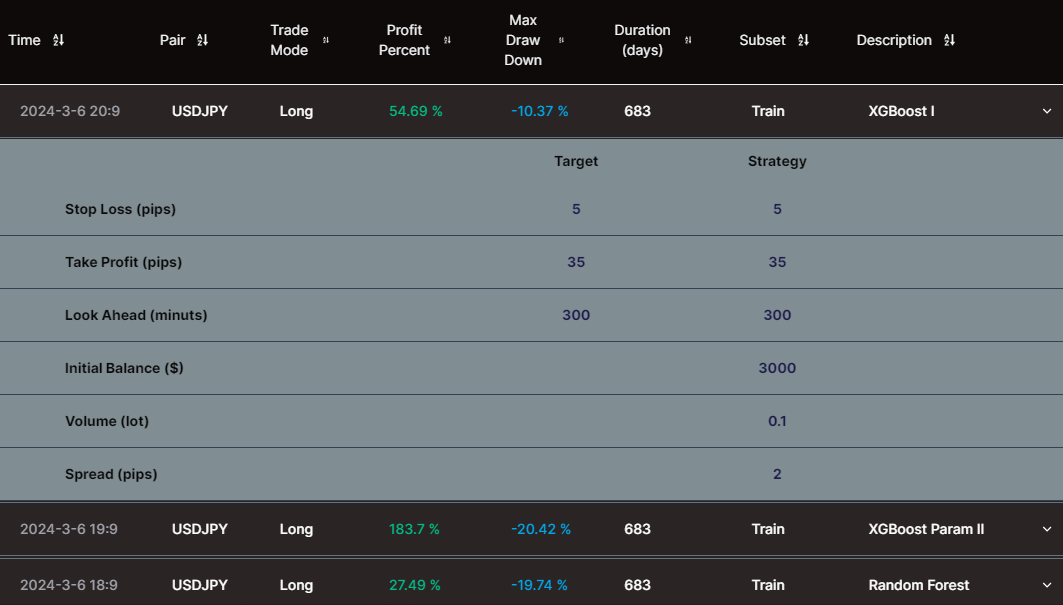1063x605 pixels.
Task: Click the Duration (days) header text
Action: [x=642, y=40]
